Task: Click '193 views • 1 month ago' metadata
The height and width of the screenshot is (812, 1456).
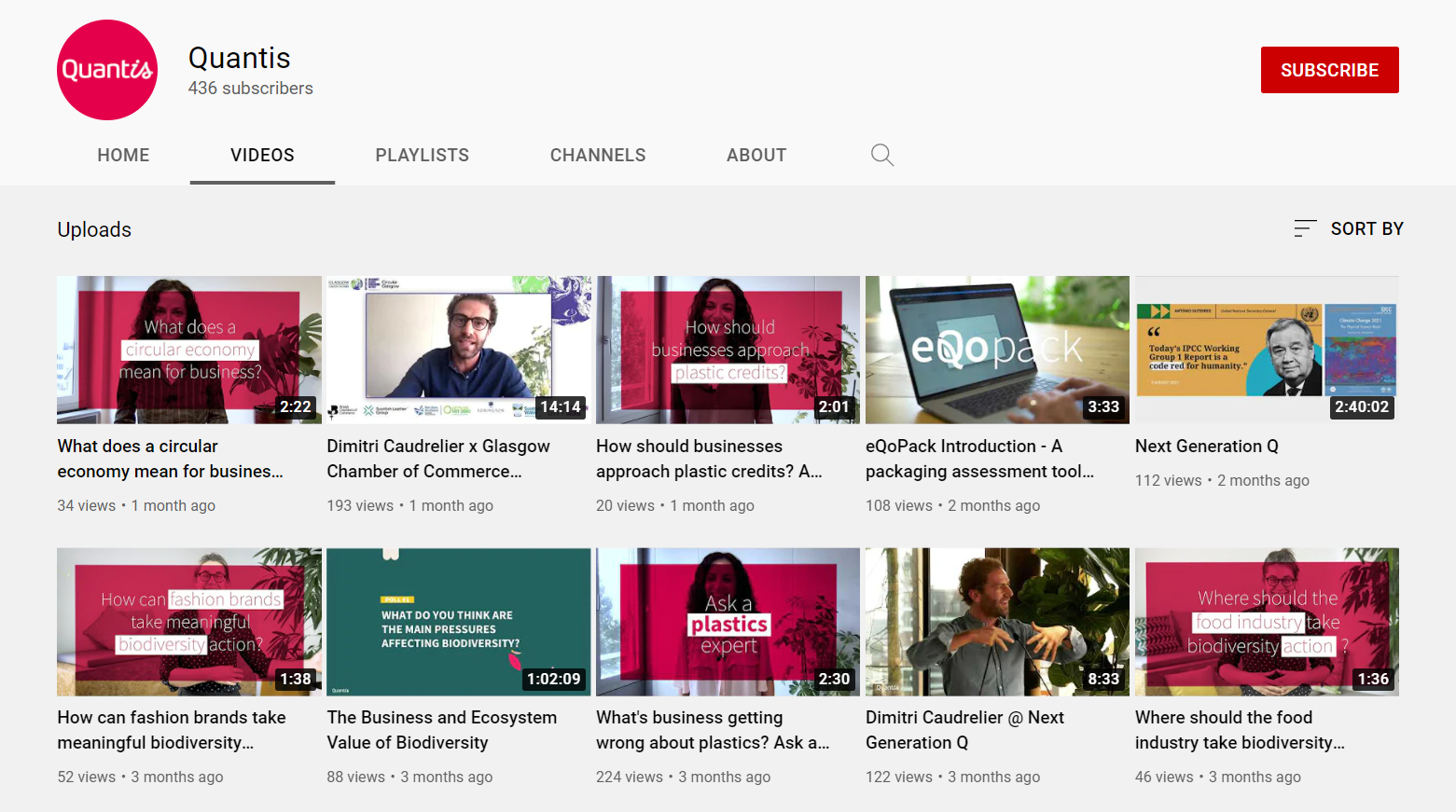Action: tap(409, 505)
